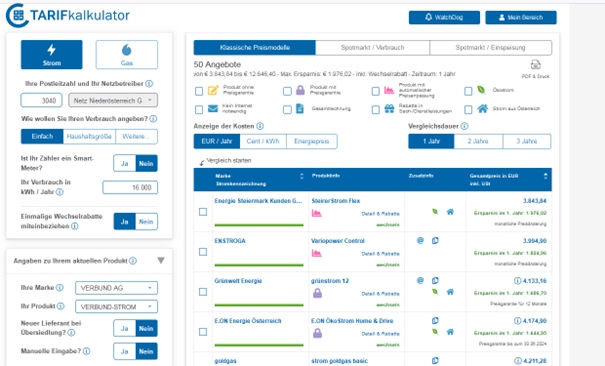Click info icon beside price 4.174,90

[517, 320]
